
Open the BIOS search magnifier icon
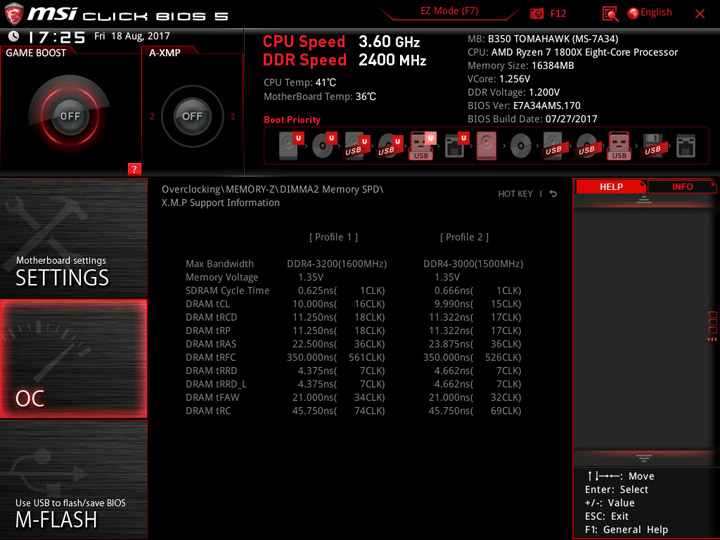[x=610, y=14]
